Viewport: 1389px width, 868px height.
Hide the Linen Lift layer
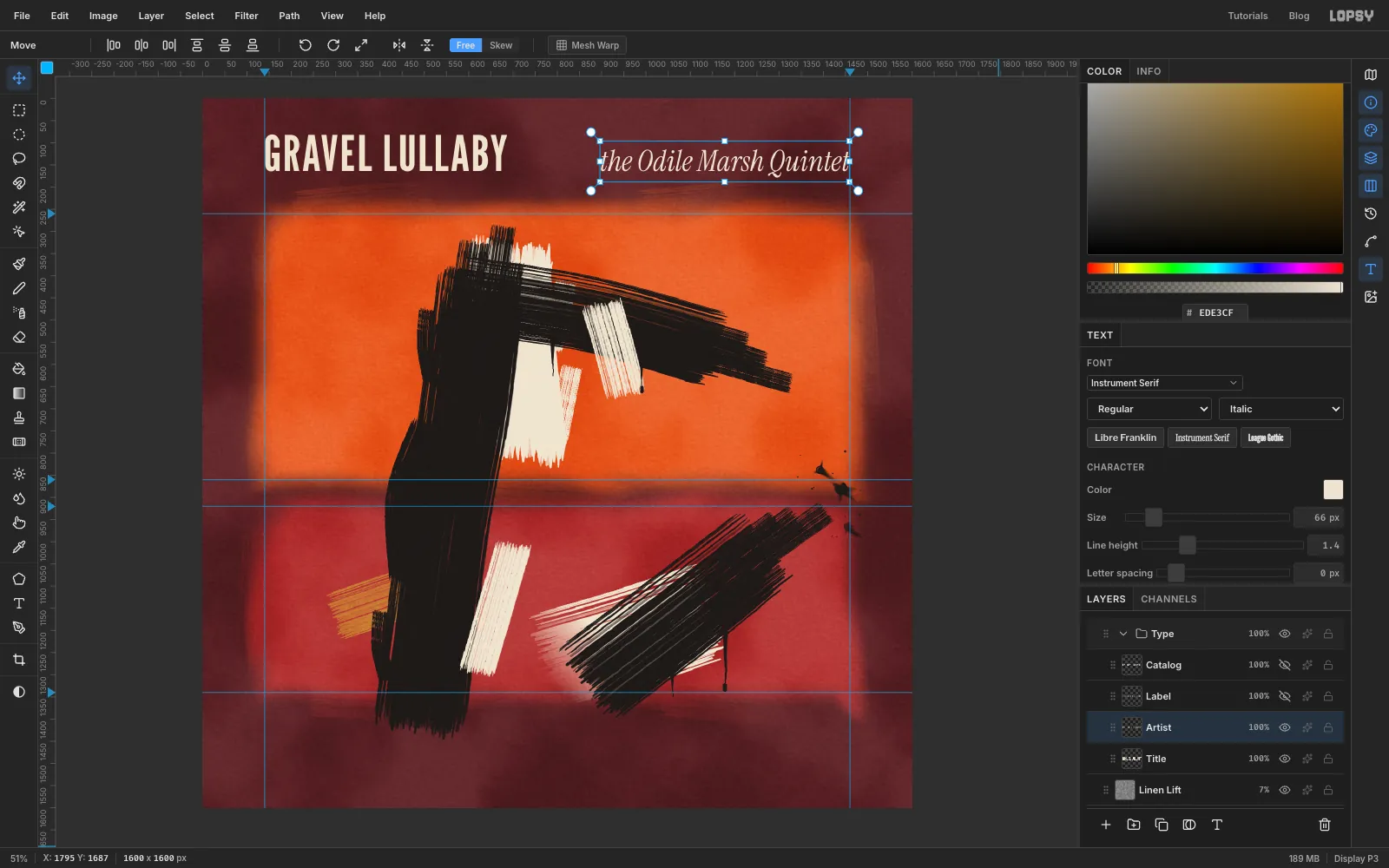(1285, 790)
